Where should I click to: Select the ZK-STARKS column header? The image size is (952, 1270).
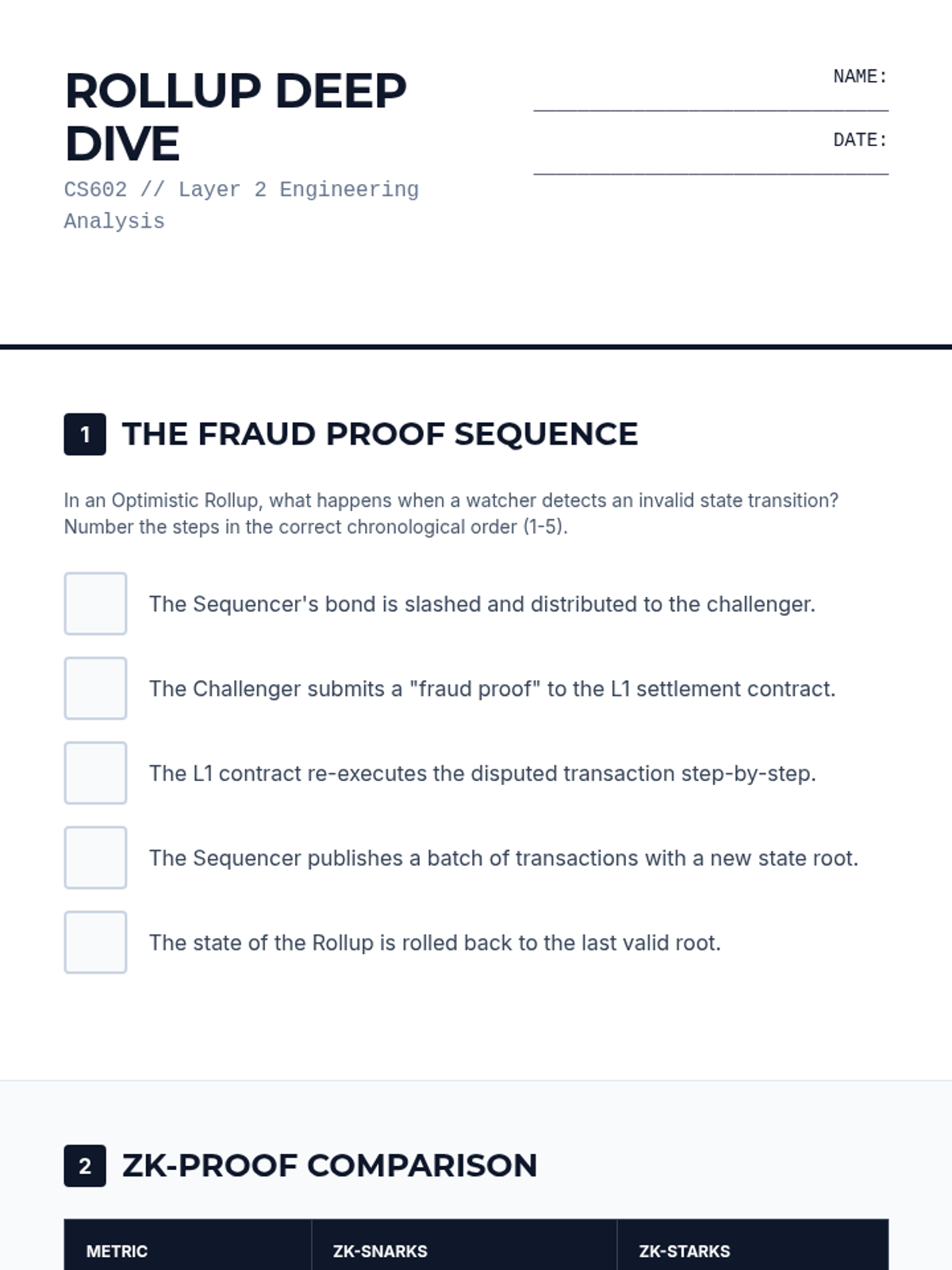point(684,1251)
